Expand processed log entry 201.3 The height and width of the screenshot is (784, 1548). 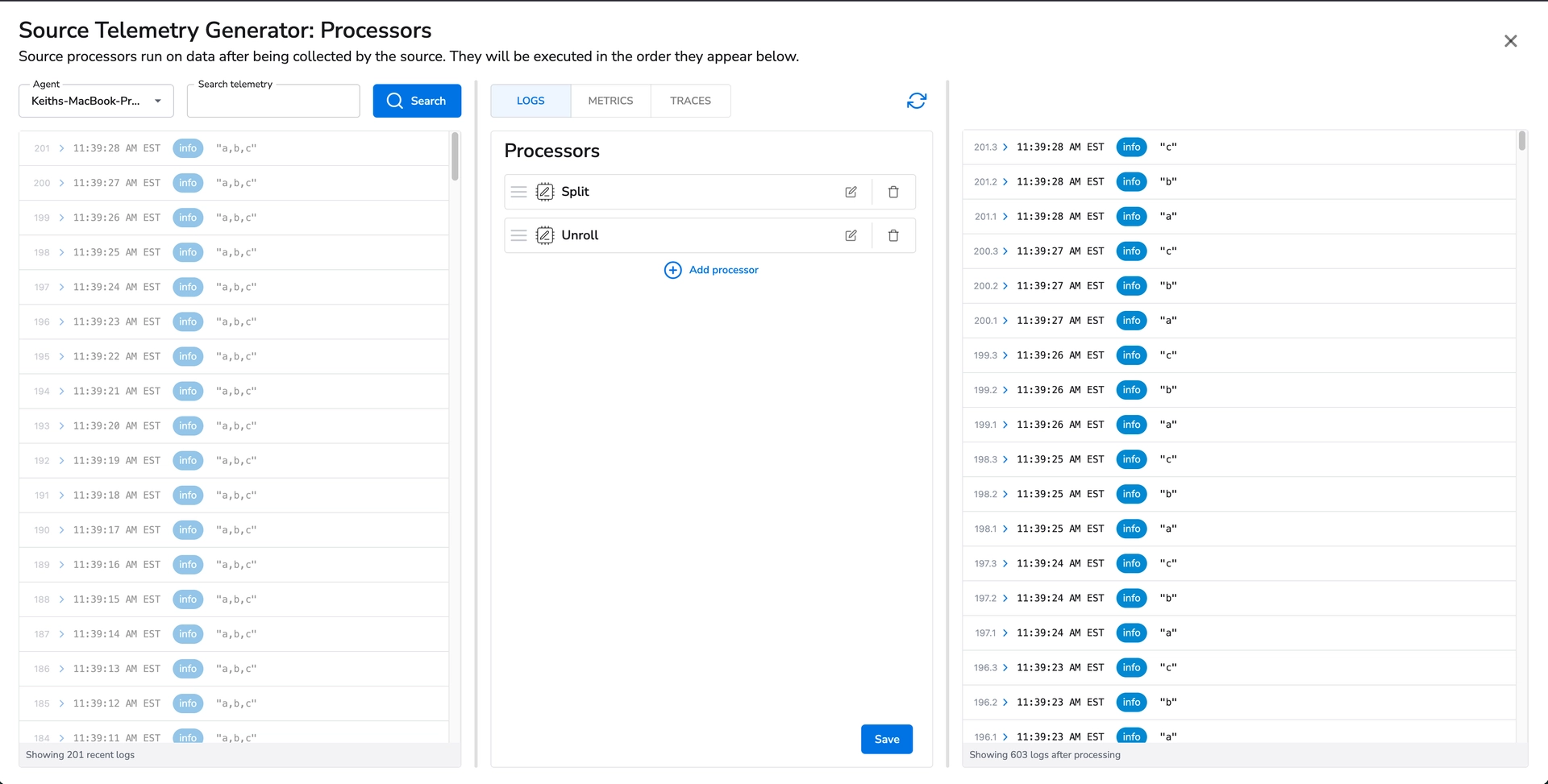pyautogui.click(x=1005, y=147)
